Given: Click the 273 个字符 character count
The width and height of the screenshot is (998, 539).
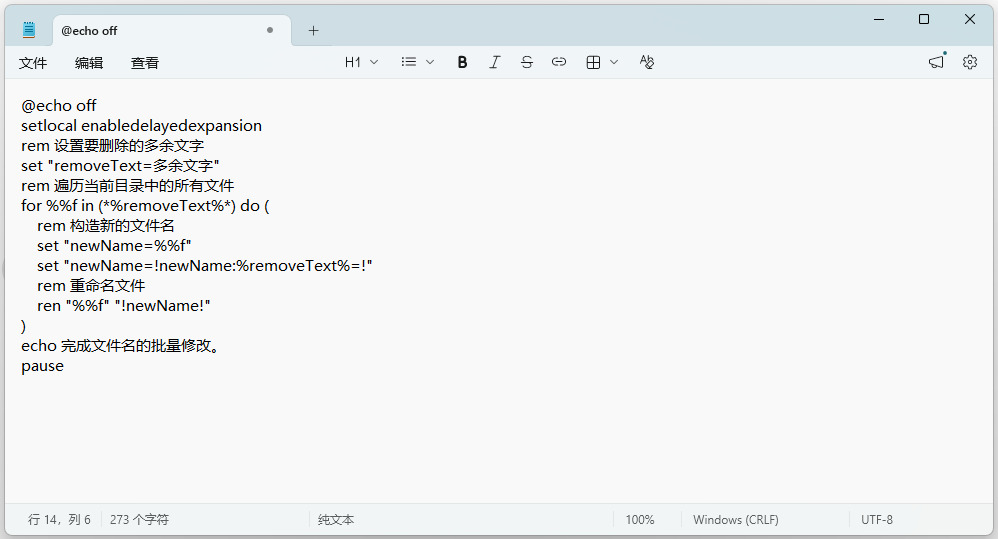Looking at the screenshot, I should (139, 520).
